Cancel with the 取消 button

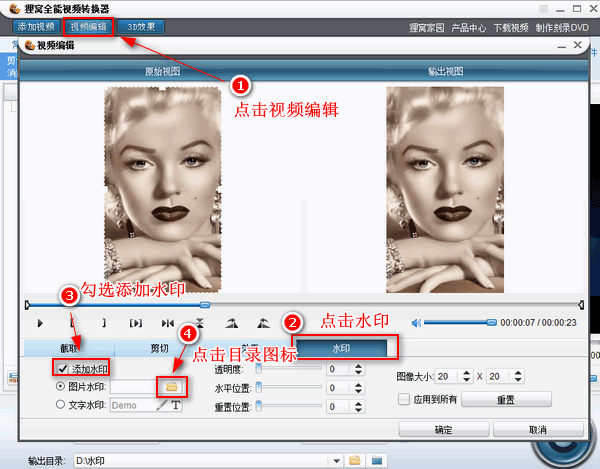538,429
